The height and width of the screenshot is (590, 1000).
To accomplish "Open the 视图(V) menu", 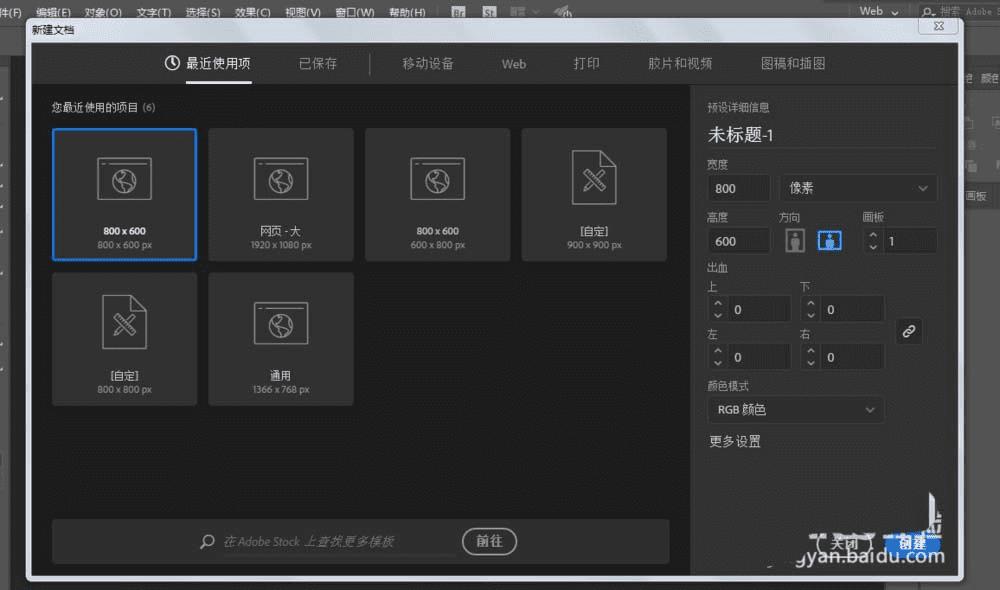I will click(302, 12).
